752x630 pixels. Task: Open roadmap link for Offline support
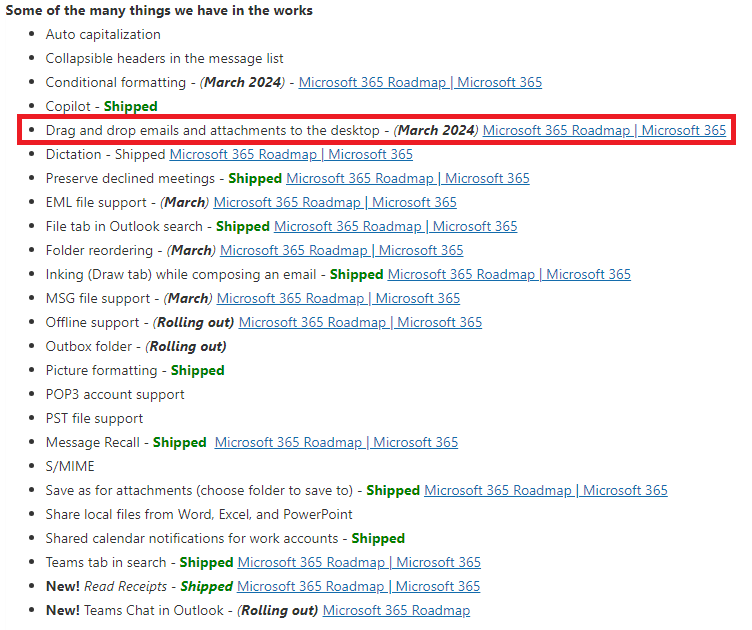[360, 322]
